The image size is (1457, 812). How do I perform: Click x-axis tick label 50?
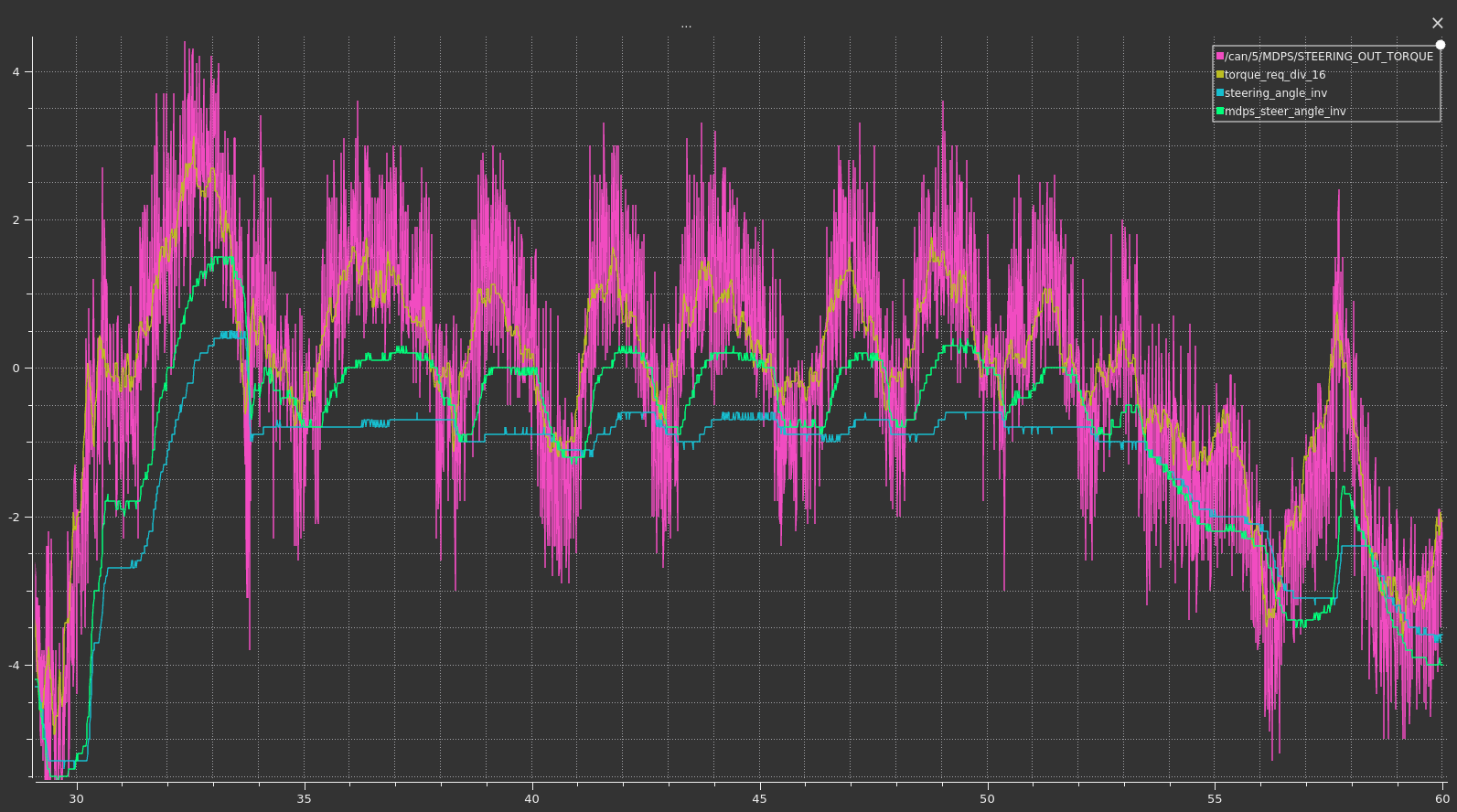point(987,799)
